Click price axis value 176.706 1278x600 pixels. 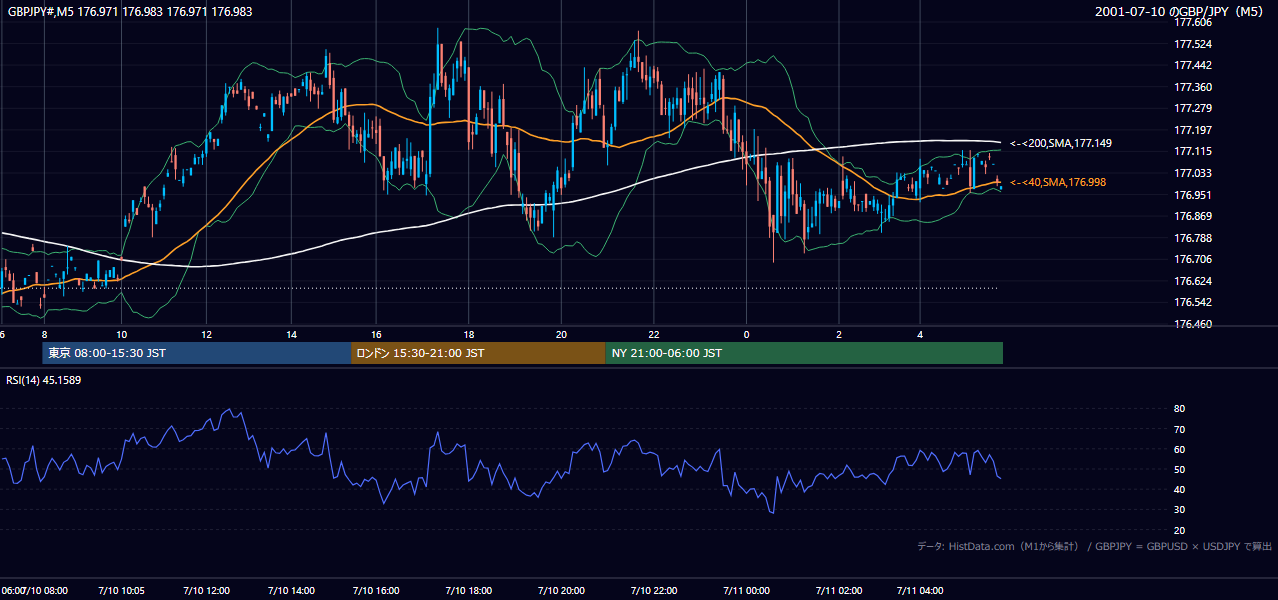[1192, 259]
